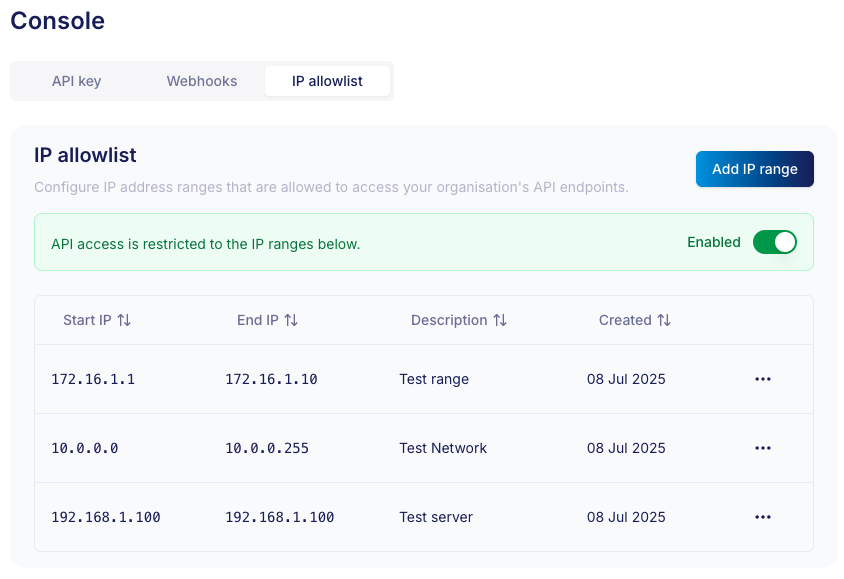The height and width of the screenshot is (579, 844).
Task: Click the Test Network description cell
Action: [443, 448]
